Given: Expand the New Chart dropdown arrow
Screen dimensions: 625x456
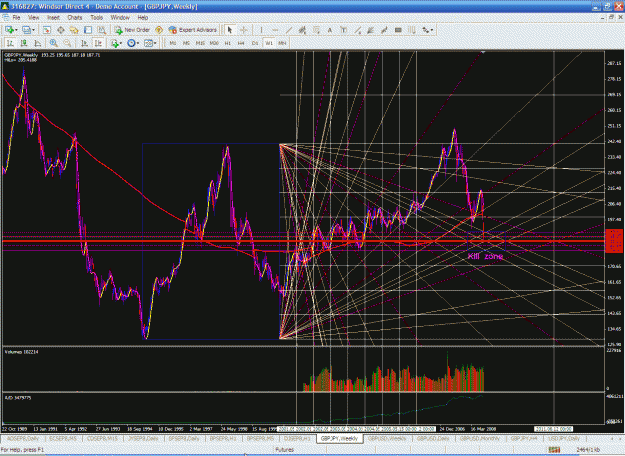Looking at the screenshot, I should click(16, 30).
